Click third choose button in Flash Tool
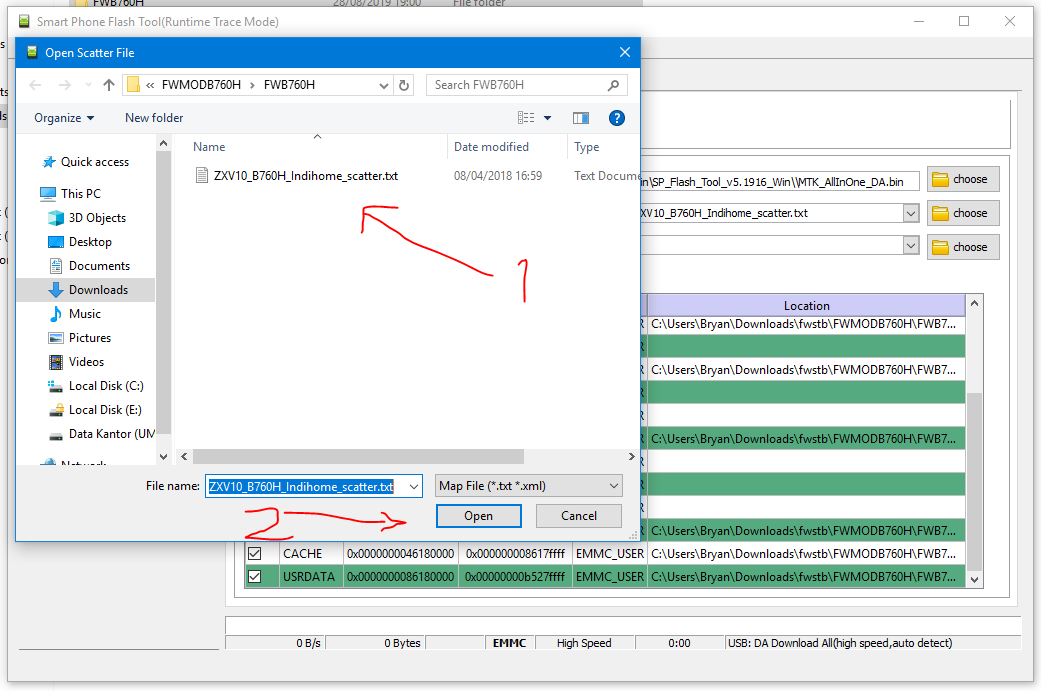1041x691 pixels. coord(963,247)
